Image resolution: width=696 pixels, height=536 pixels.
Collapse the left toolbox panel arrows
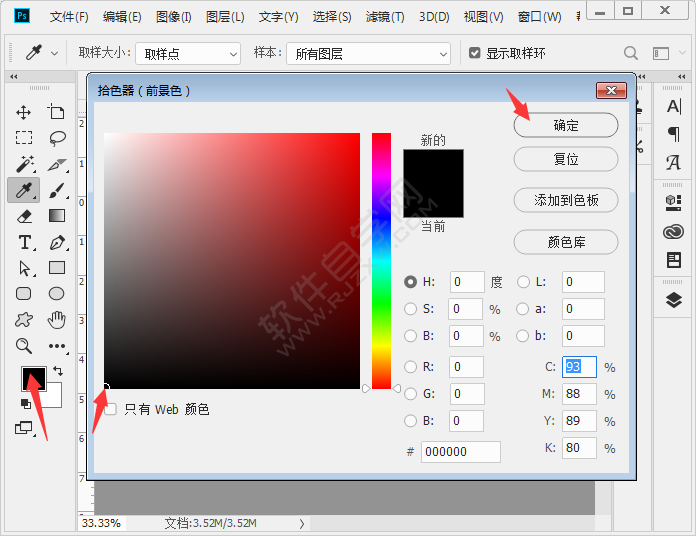point(14,77)
